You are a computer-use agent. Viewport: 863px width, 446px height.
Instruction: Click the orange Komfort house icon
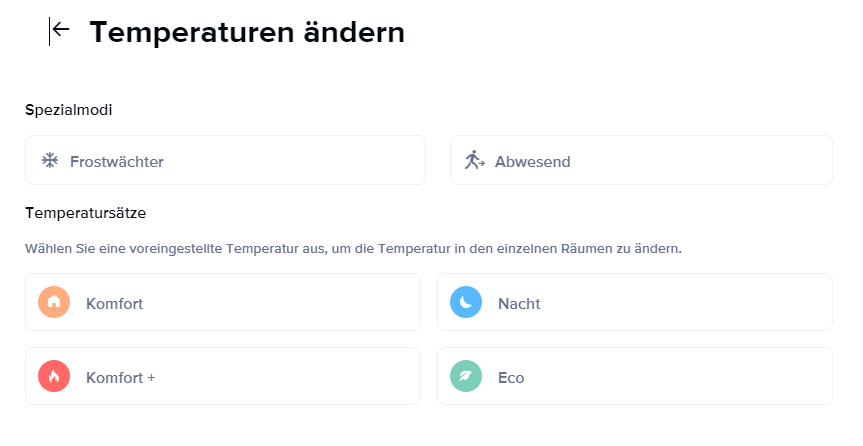coord(54,302)
